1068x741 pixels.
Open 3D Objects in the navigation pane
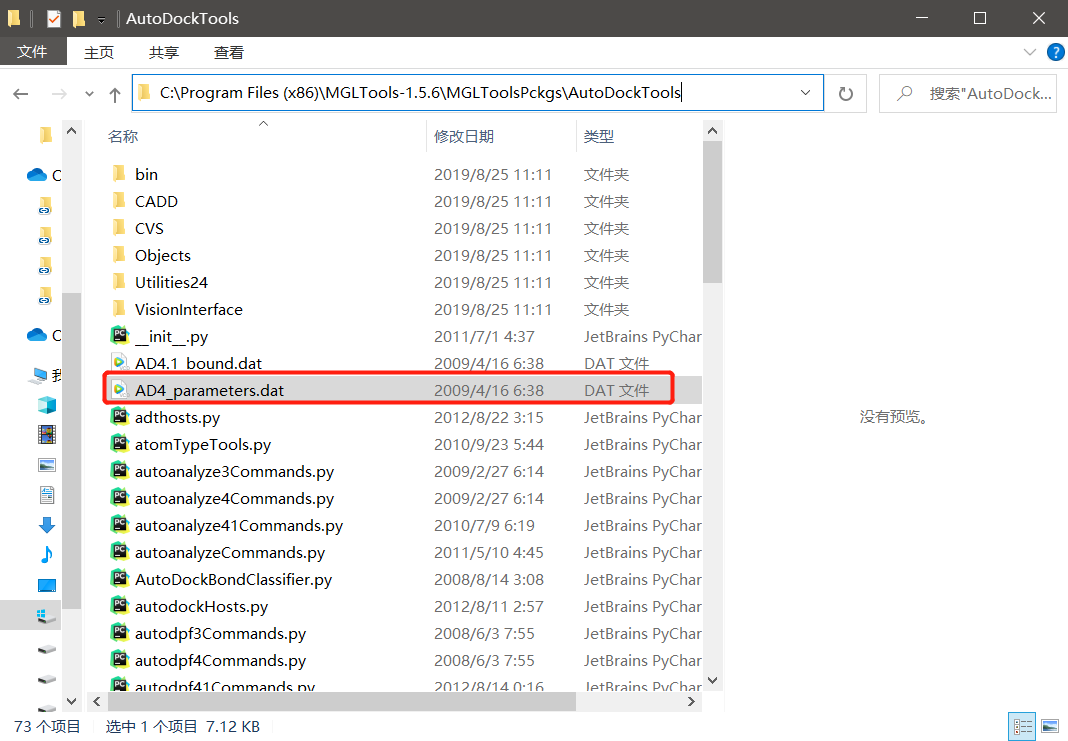pos(46,405)
